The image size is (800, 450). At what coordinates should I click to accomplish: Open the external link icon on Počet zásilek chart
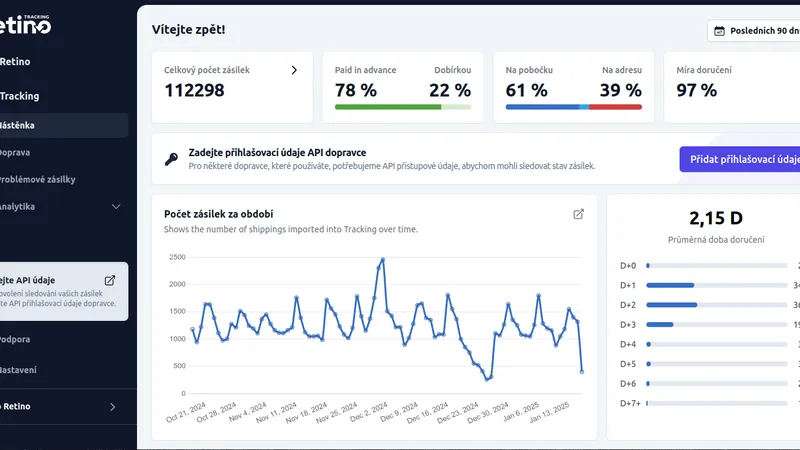click(x=578, y=214)
